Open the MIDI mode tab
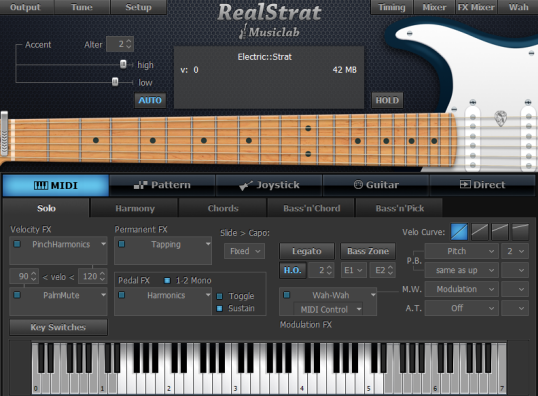Viewport: 538px width, 396px height. click(x=56, y=185)
